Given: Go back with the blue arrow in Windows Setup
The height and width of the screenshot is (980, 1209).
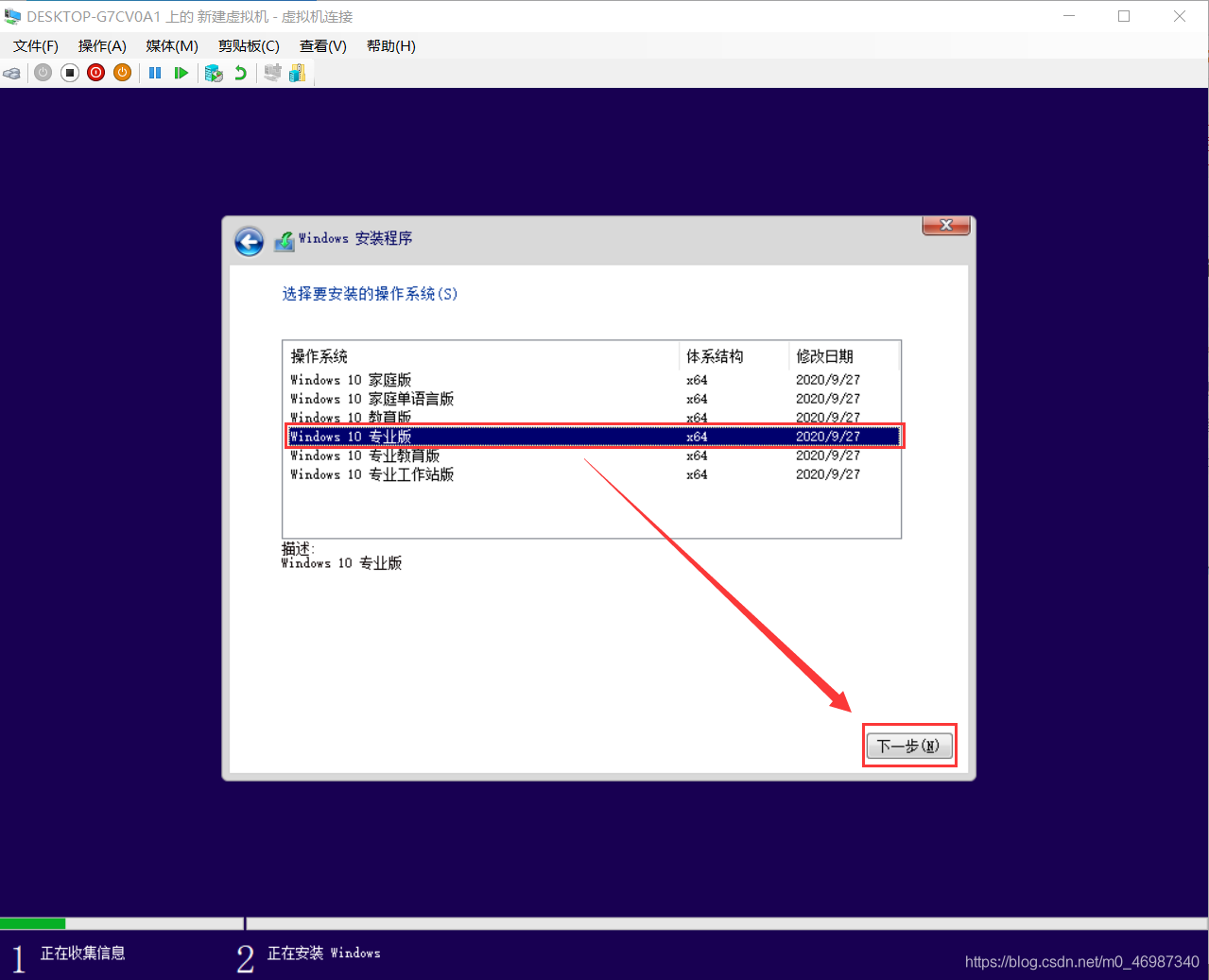Looking at the screenshot, I should pos(250,242).
